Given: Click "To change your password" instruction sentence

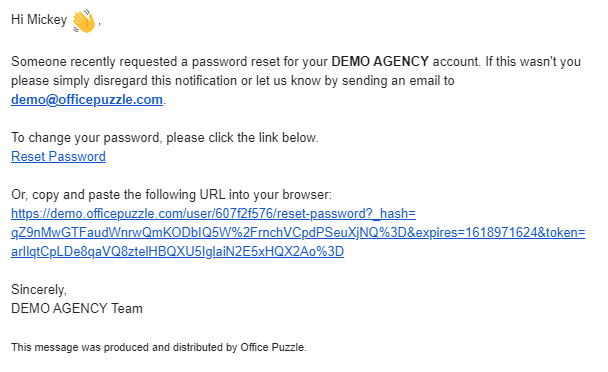Looking at the screenshot, I should pos(164,137).
